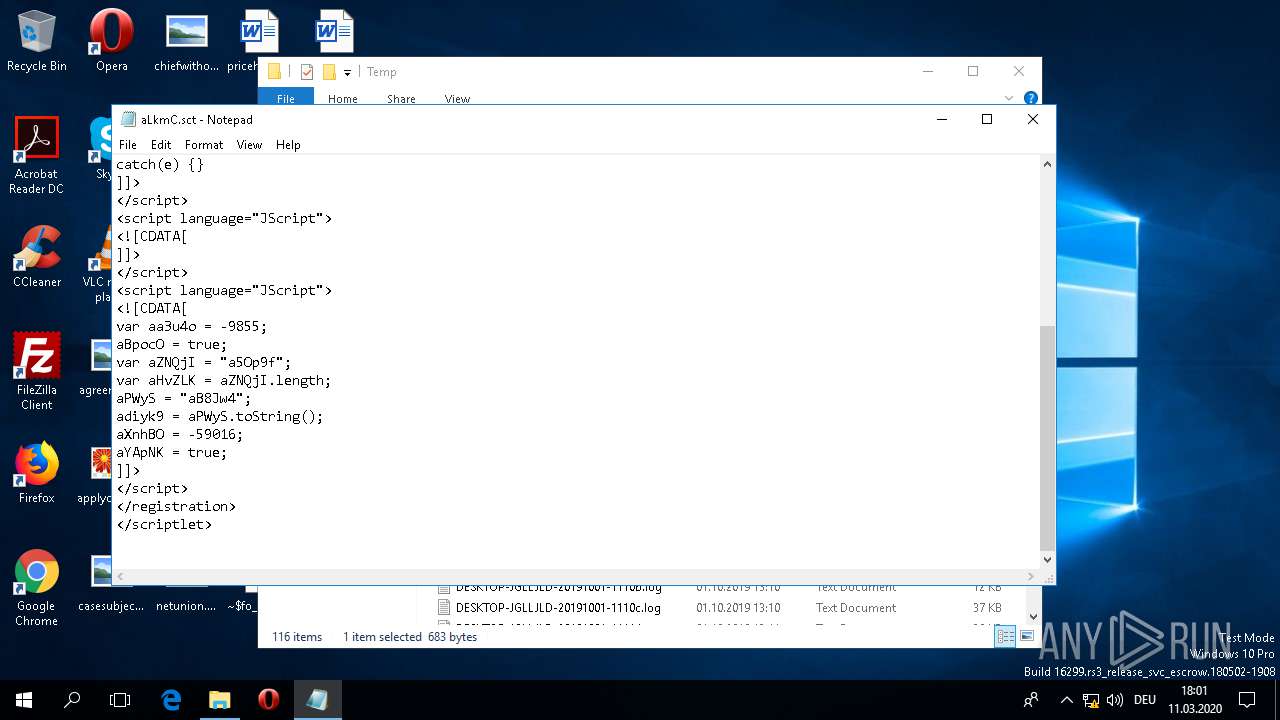Open File Explorer taskbar button

pyautogui.click(x=219, y=700)
